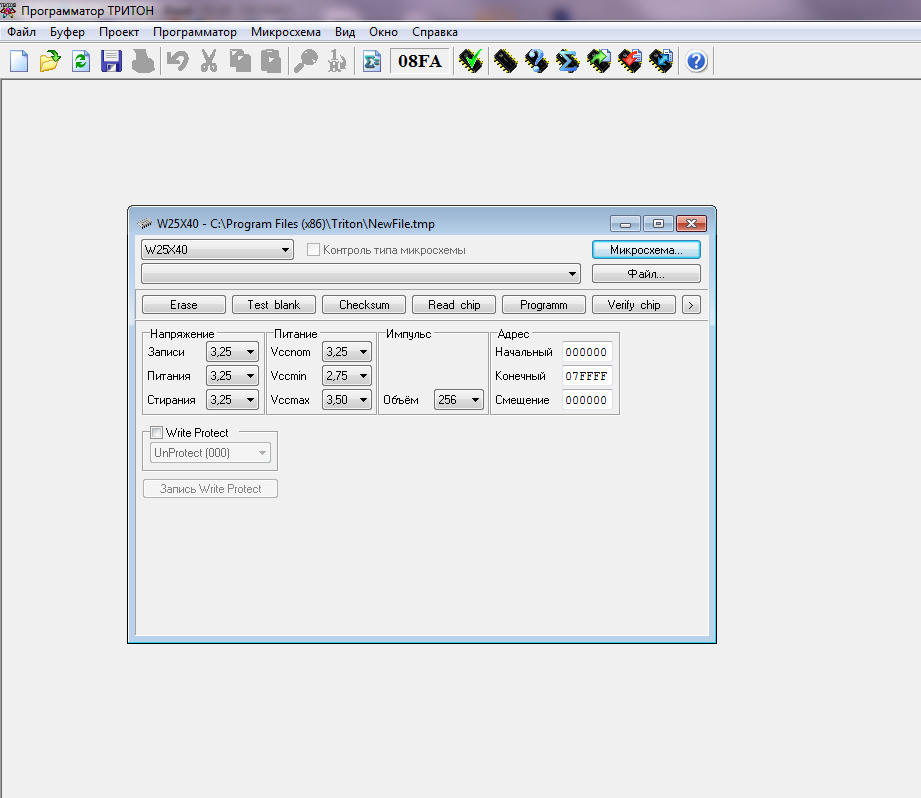Viewport: 921px width, 798px height.
Task: Open the Буфер menu
Action: tap(67, 32)
